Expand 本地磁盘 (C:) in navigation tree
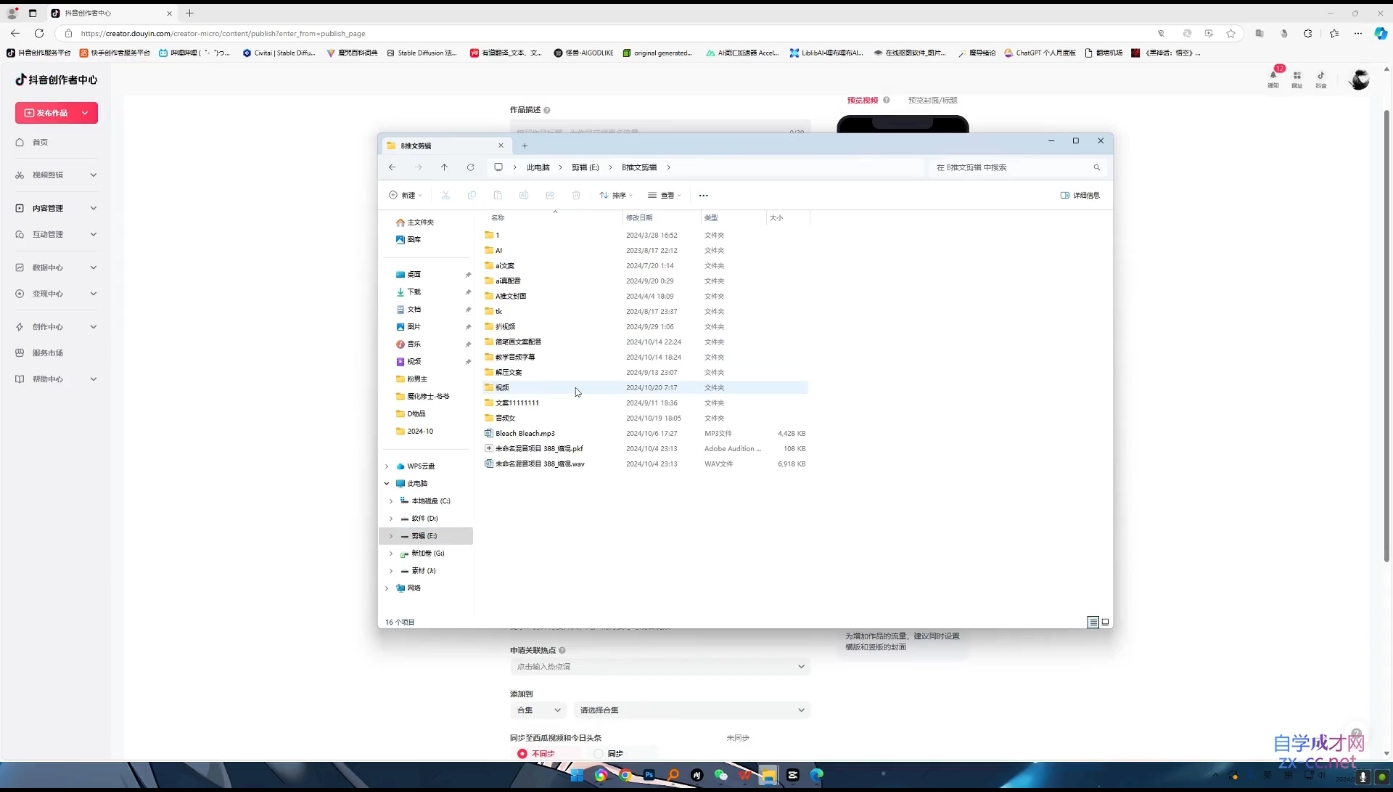The image size is (1393, 792). [391, 501]
